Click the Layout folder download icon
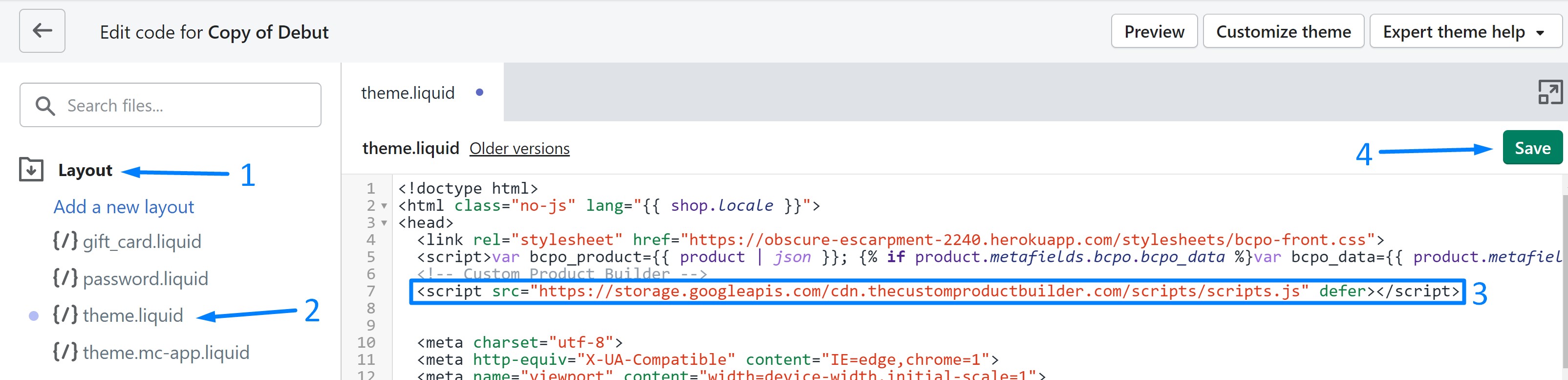The image size is (1568, 380). (x=31, y=170)
